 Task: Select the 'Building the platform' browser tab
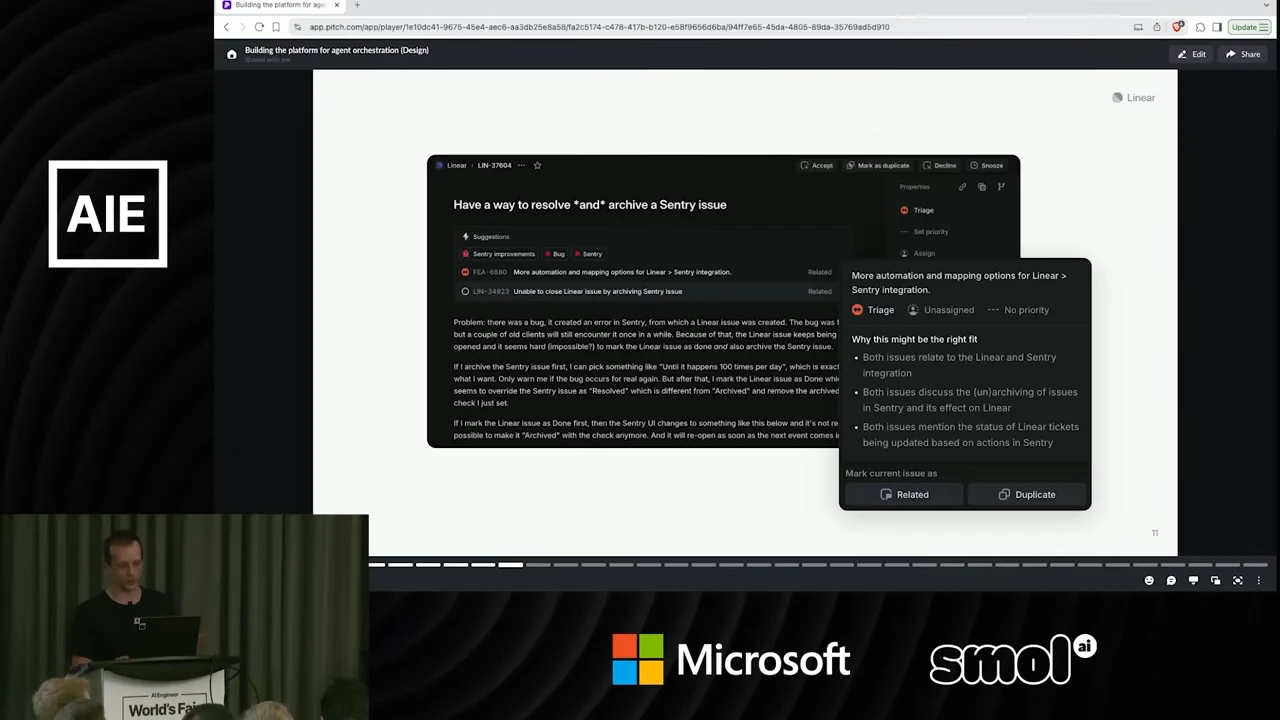tap(282, 5)
